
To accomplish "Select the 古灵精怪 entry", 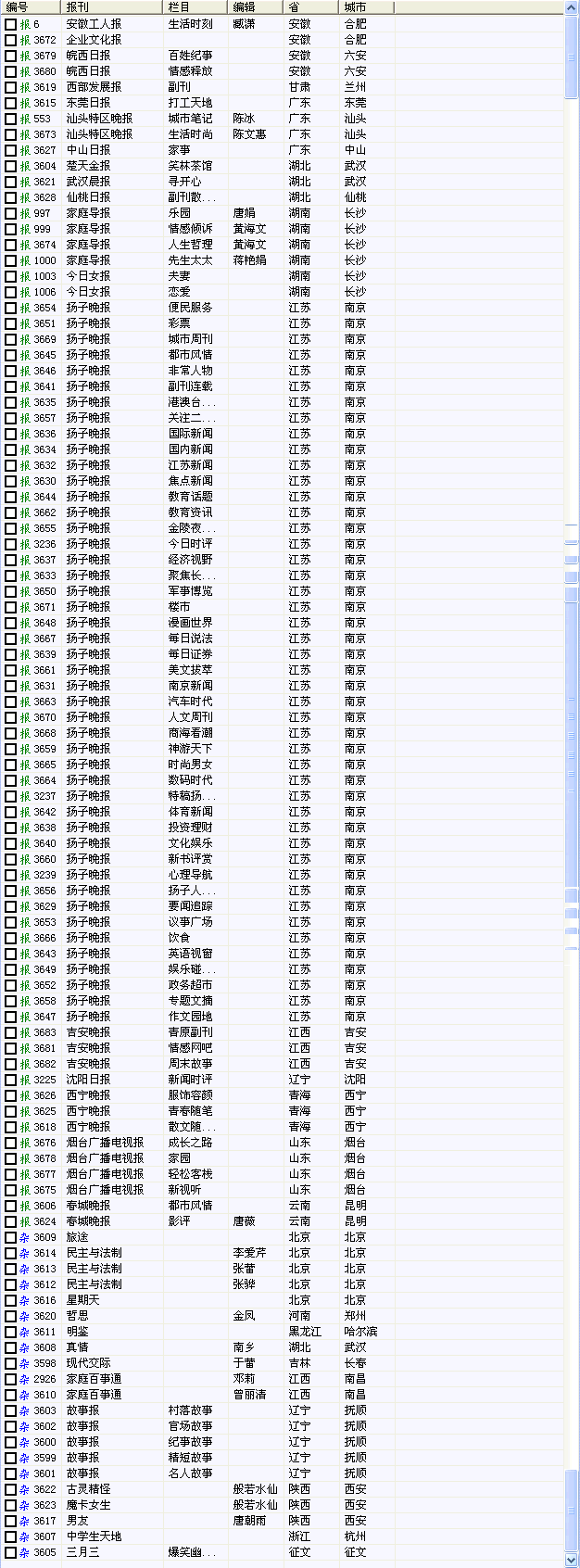I will (88, 1489).
